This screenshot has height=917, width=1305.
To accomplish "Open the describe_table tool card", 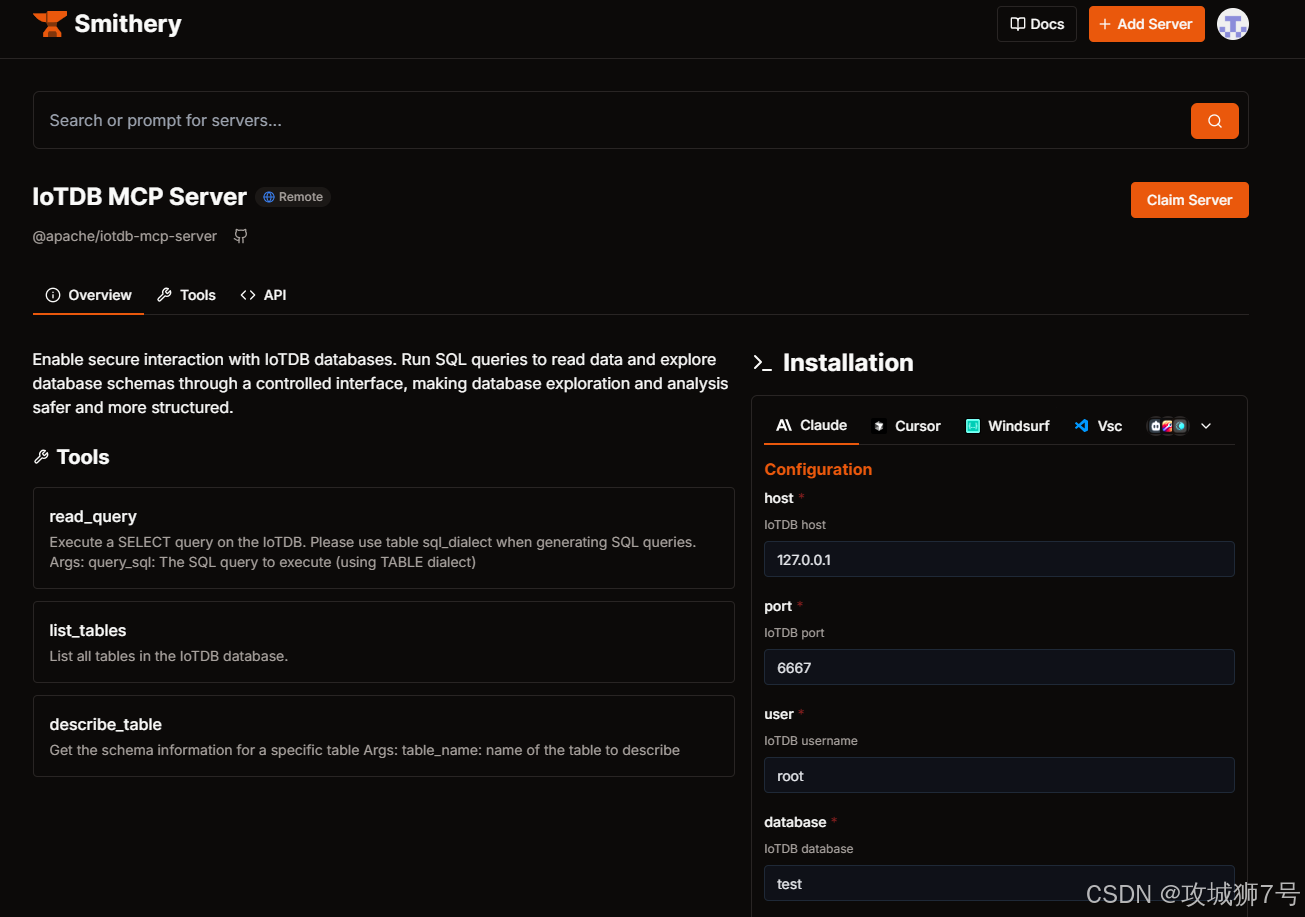I will (x=384, y=736).
